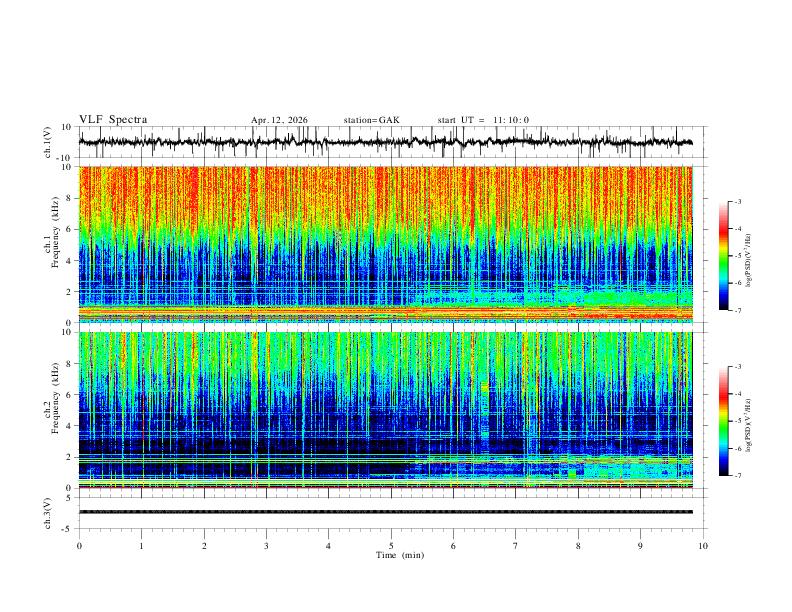Click the time axis tick label "0"
Screen dimensions: 792x612
click(x=79, y=546)
